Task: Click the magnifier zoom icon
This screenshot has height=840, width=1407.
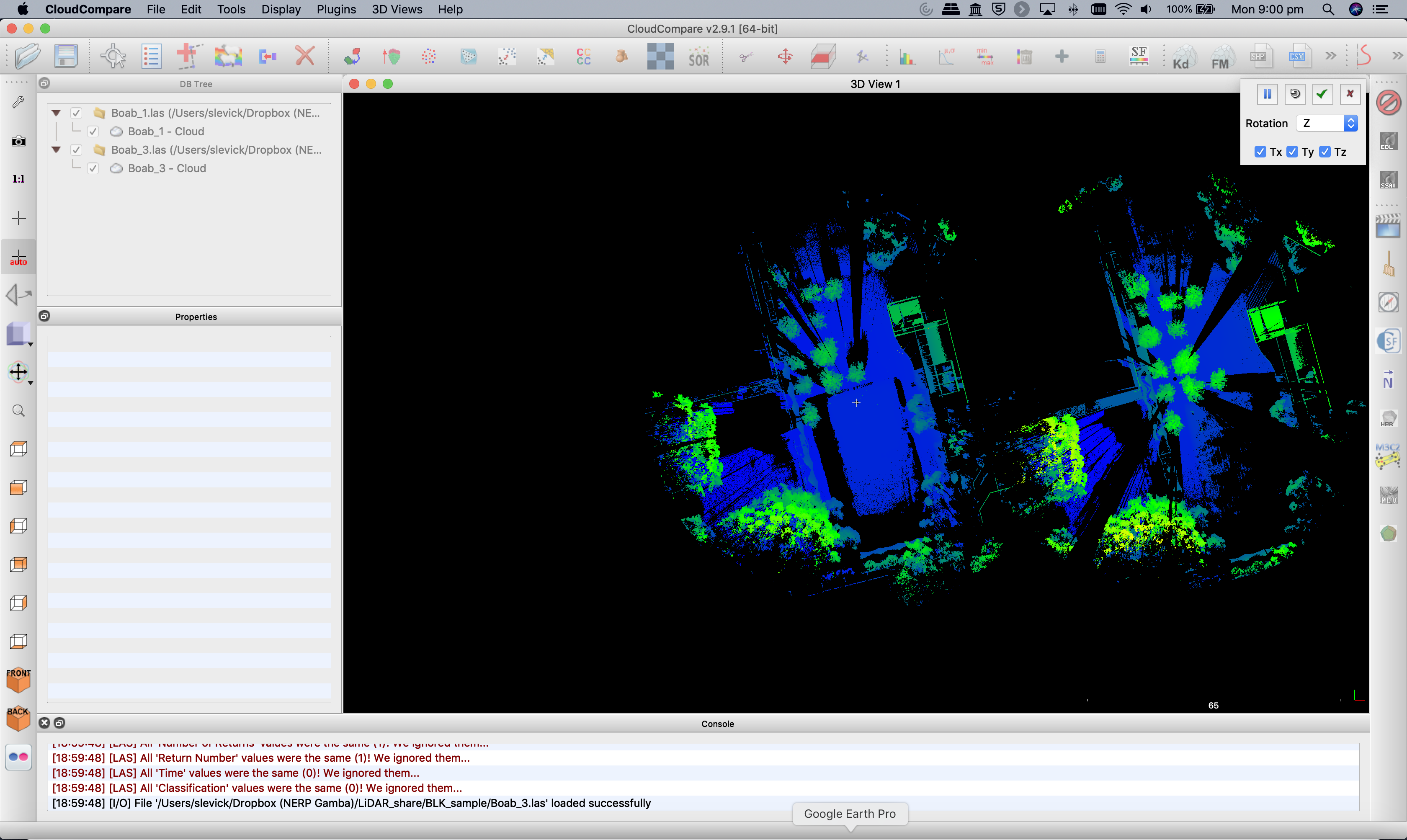Action: [19, 410]
